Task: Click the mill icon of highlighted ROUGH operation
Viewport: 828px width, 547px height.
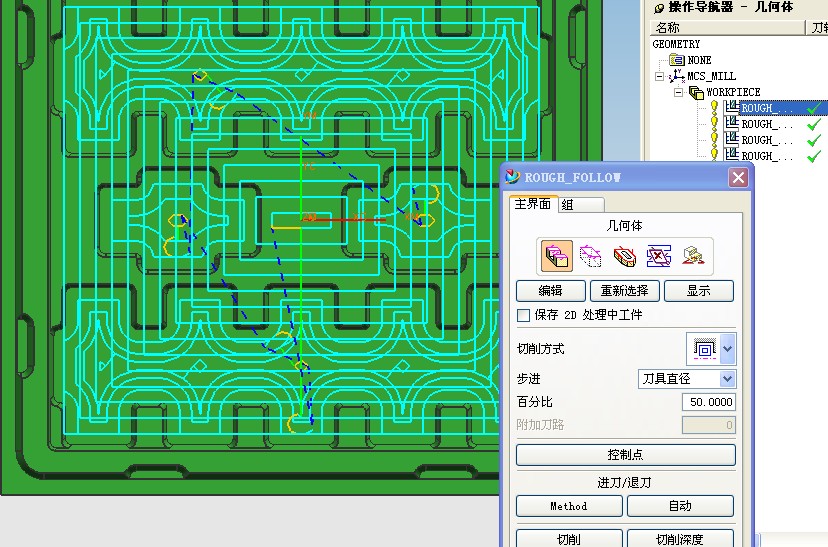Action: (731, 107)
